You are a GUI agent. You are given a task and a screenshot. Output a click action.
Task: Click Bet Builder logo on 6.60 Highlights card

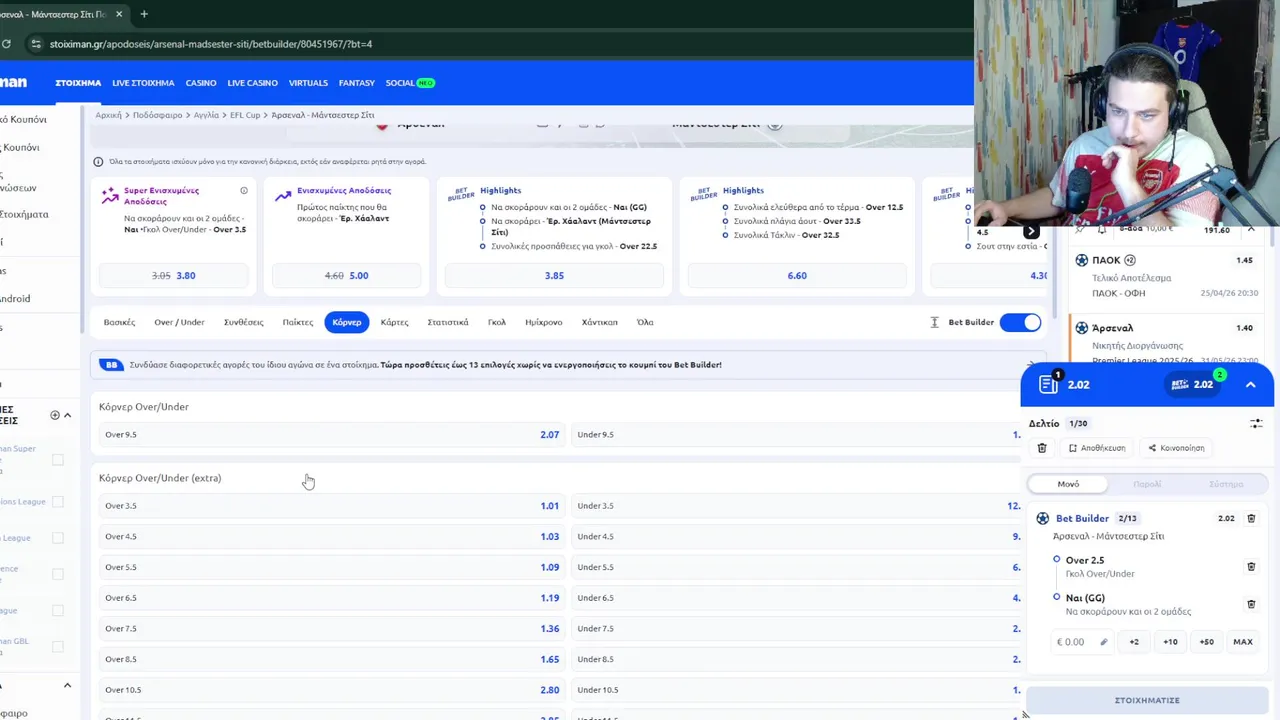click(x=703, y=194)
